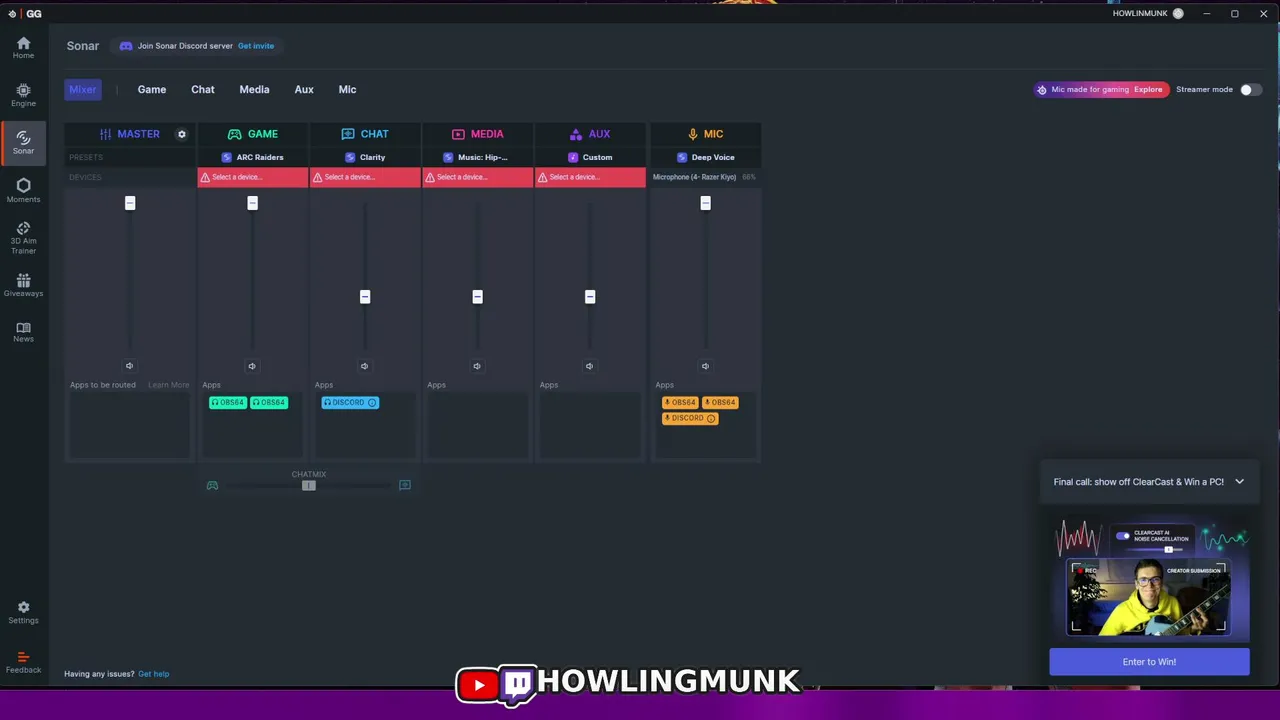The height and width of the screenshot is (720, 1280).
Task: Open Settings in the sidebar
Action: click(x=23, y=612)
